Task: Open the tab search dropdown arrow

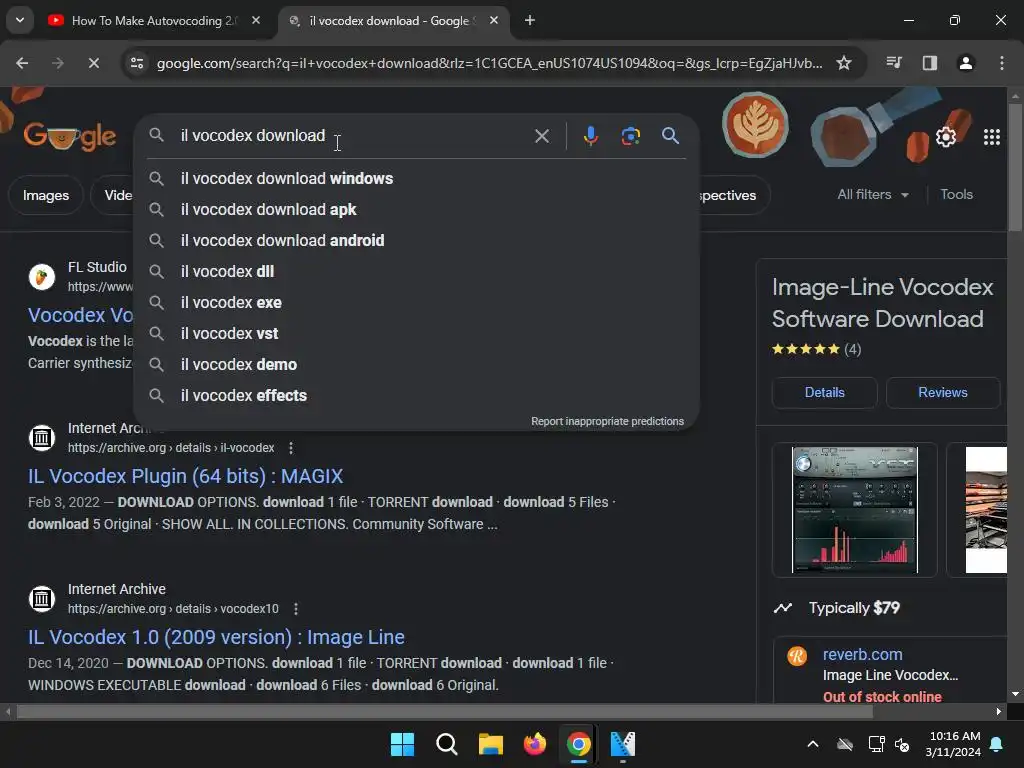Action: (x=20, y=20)
